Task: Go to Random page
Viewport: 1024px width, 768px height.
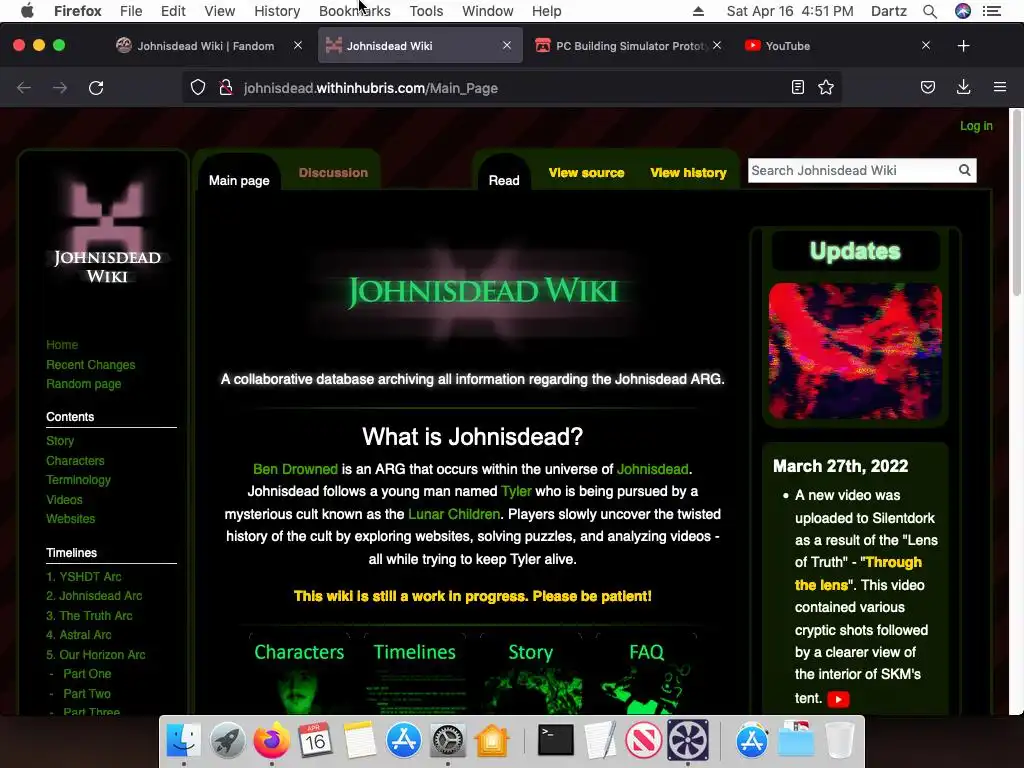Action: click(x=84, y=384)
